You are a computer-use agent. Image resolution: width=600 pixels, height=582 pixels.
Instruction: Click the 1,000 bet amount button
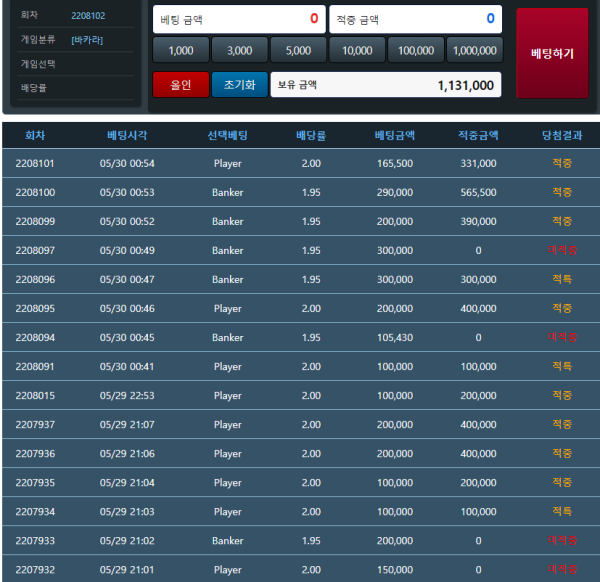pos(181,50)
